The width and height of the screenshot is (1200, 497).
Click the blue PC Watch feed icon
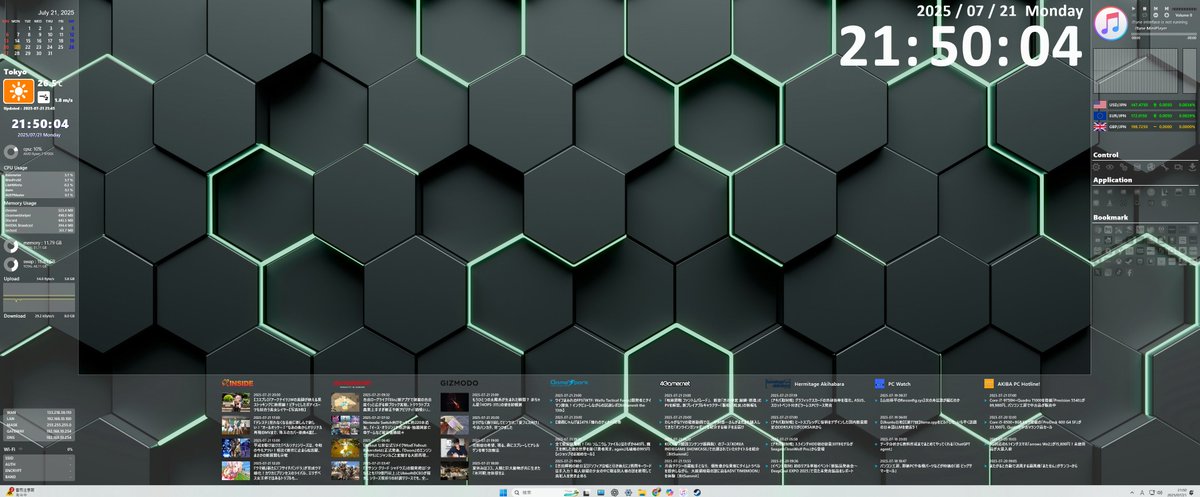879,383
